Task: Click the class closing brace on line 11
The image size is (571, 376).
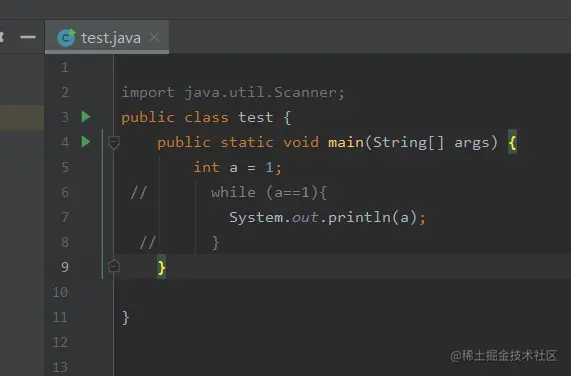Action: [x=126, y=318]
